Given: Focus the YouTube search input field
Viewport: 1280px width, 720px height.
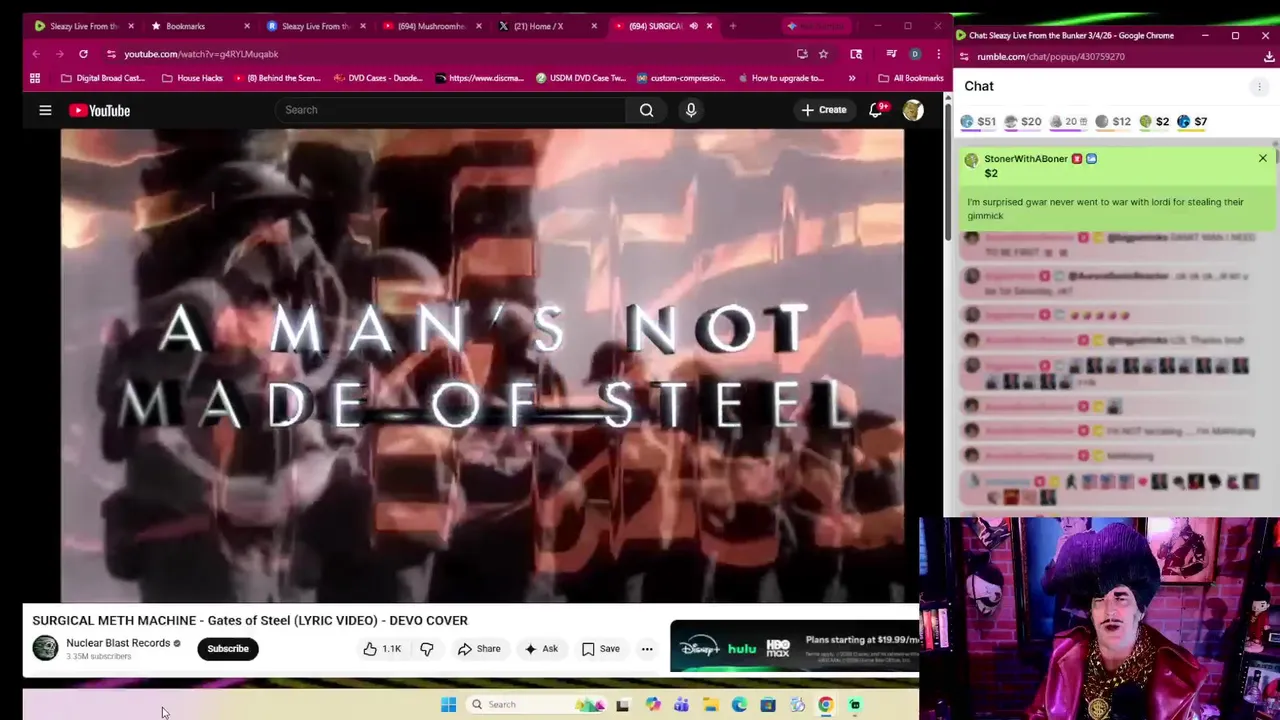Looking at the screenshot, I should (450, 110).
